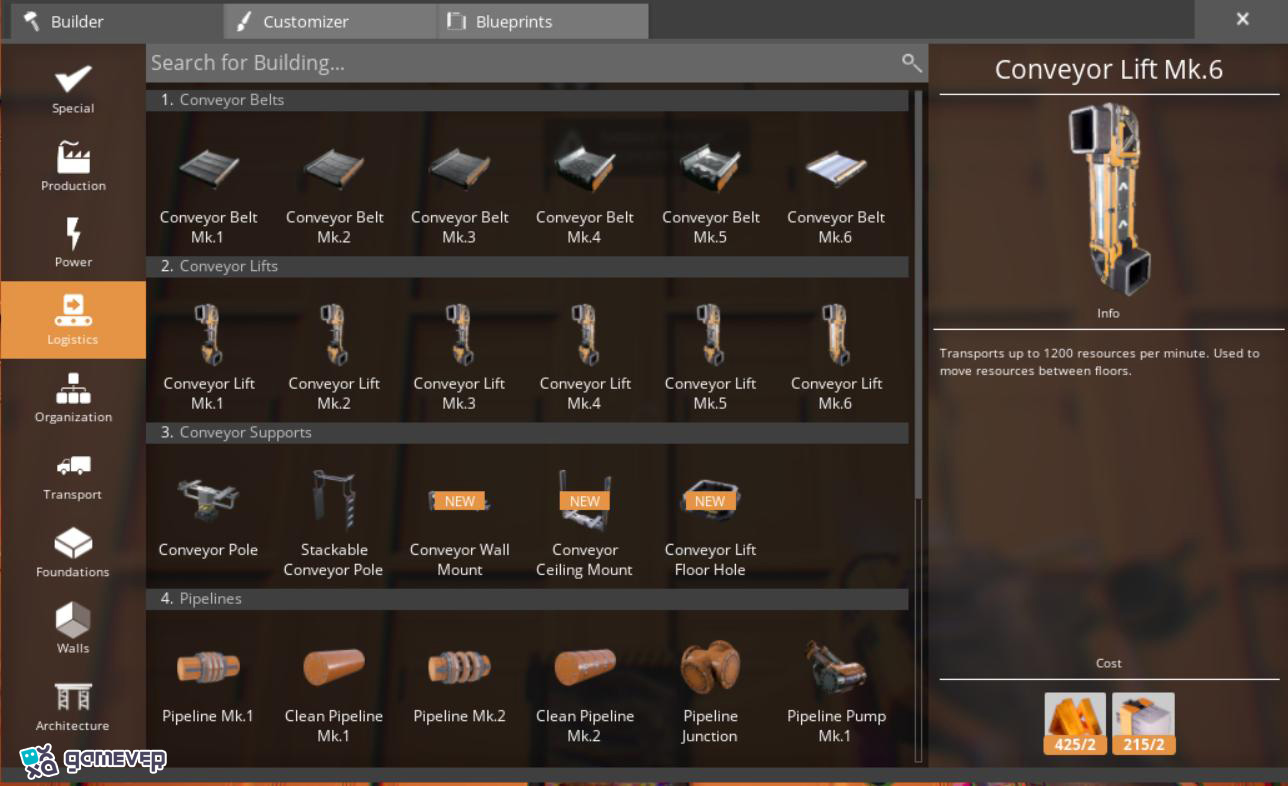Viewport: 1288px width, 786px height.
Task: Close the build menu
Action: 1242,19
